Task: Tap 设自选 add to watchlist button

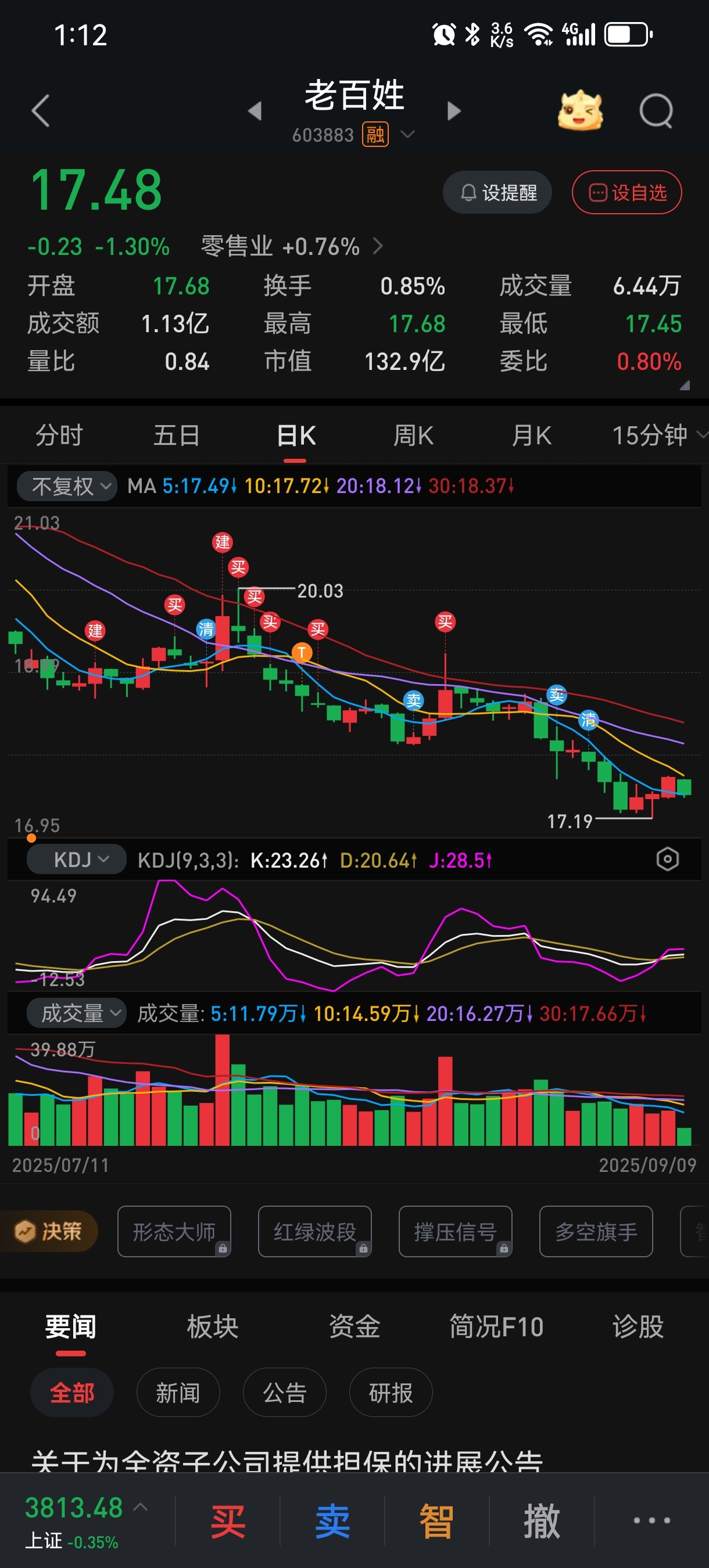Action: coord(627,192)
